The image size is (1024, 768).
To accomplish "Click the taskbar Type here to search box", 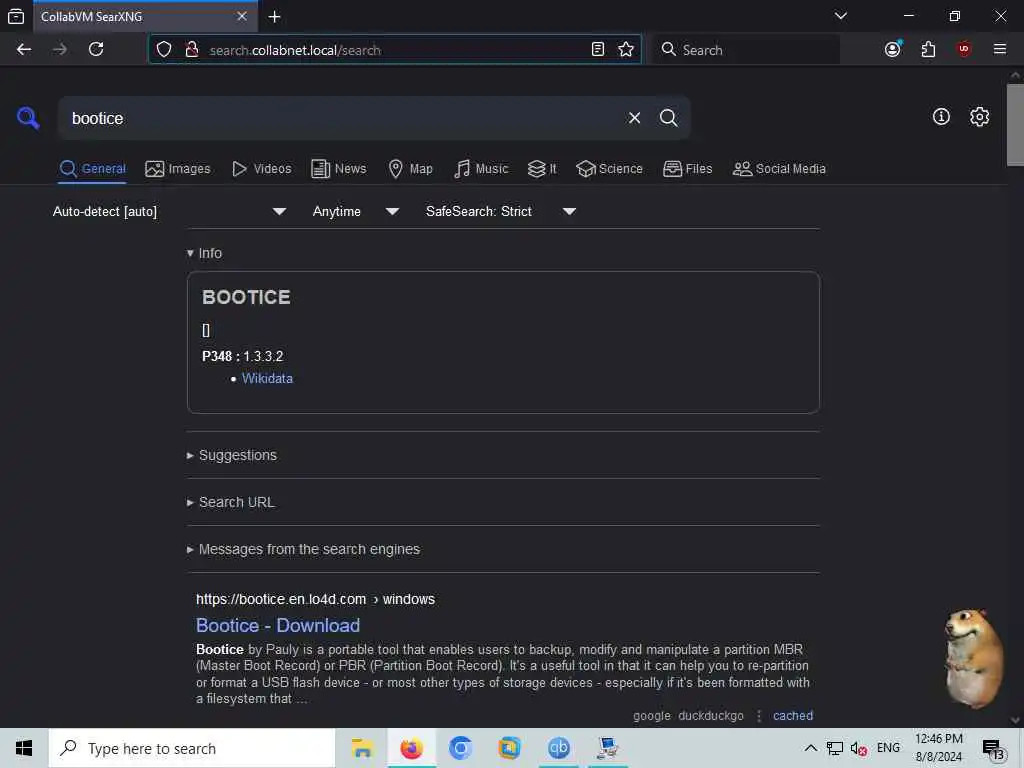I will [192, 748].
